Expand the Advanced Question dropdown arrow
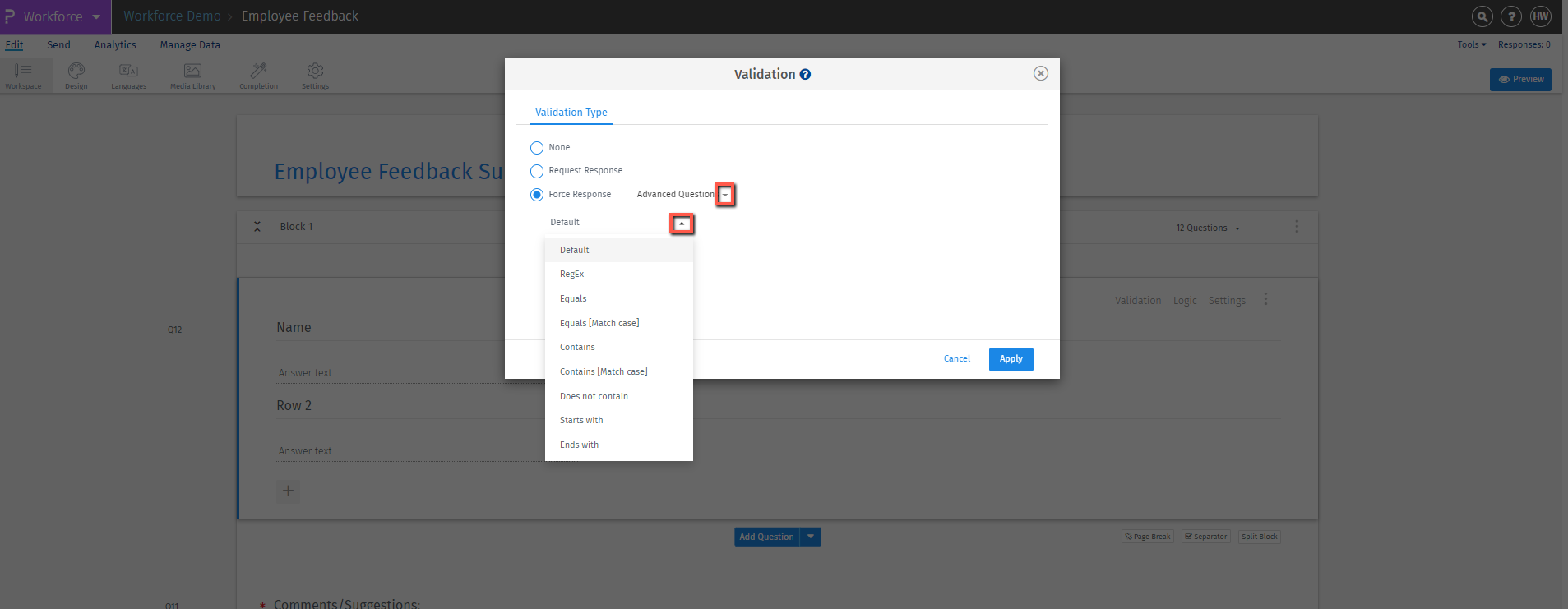Screen dimensions: 1568x609 724,195
